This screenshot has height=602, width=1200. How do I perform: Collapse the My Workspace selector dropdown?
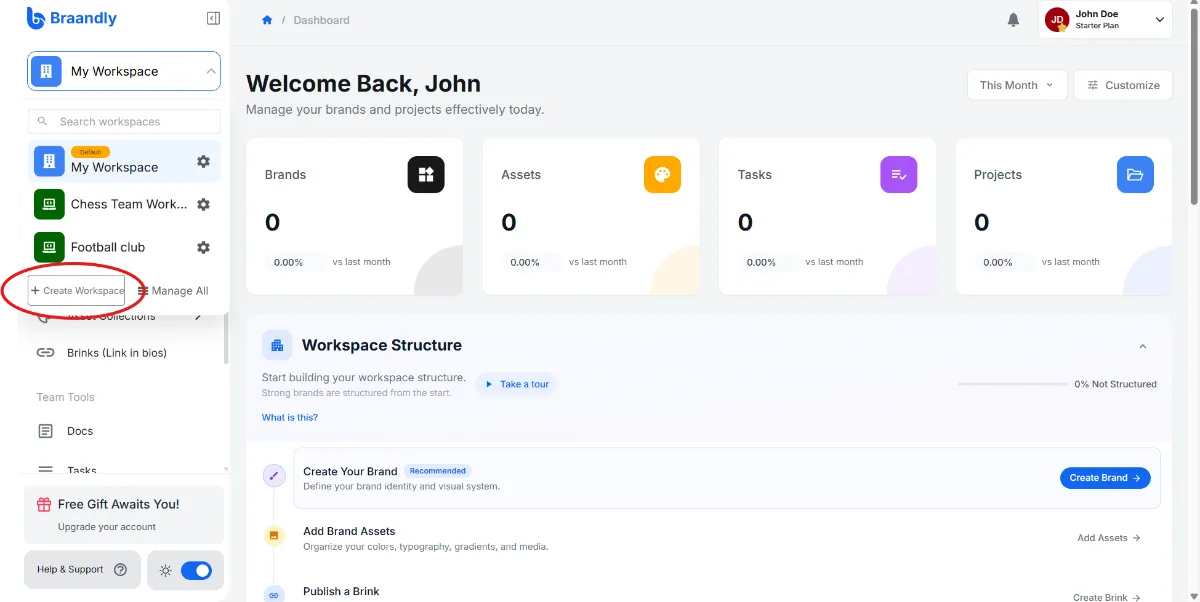point(211,71)
